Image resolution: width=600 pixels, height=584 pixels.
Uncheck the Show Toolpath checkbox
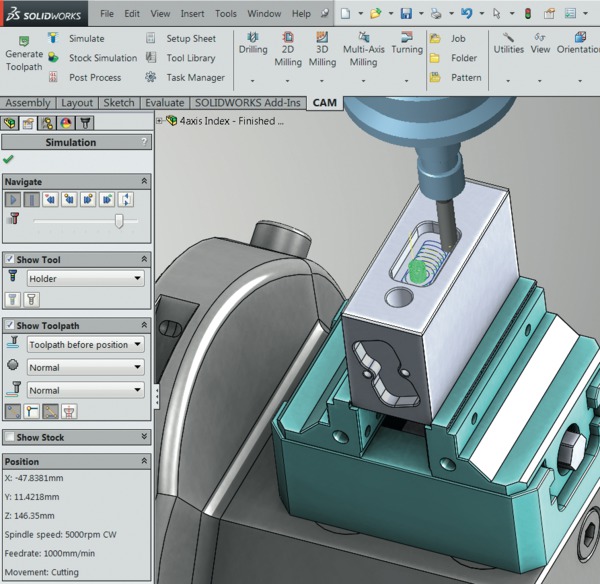(x=9, y=325)
